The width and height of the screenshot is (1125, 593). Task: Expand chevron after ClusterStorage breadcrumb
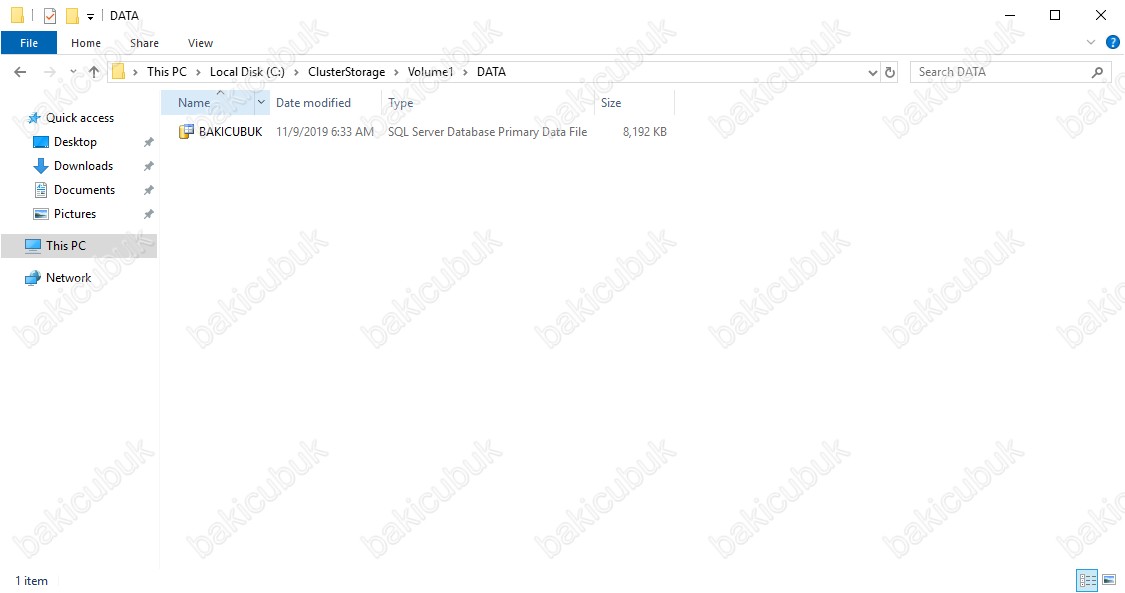point(396,72)
